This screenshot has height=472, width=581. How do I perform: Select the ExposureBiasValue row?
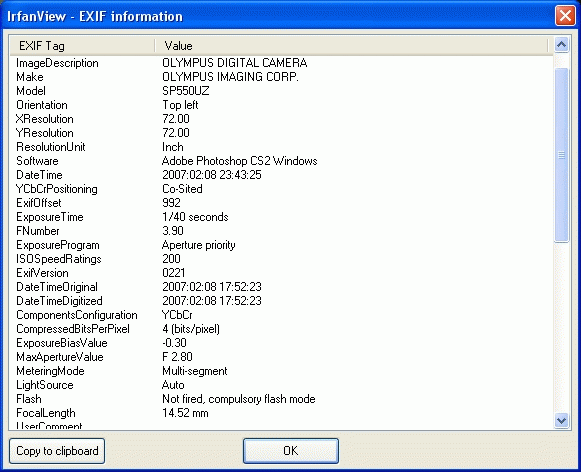point(282,343)
